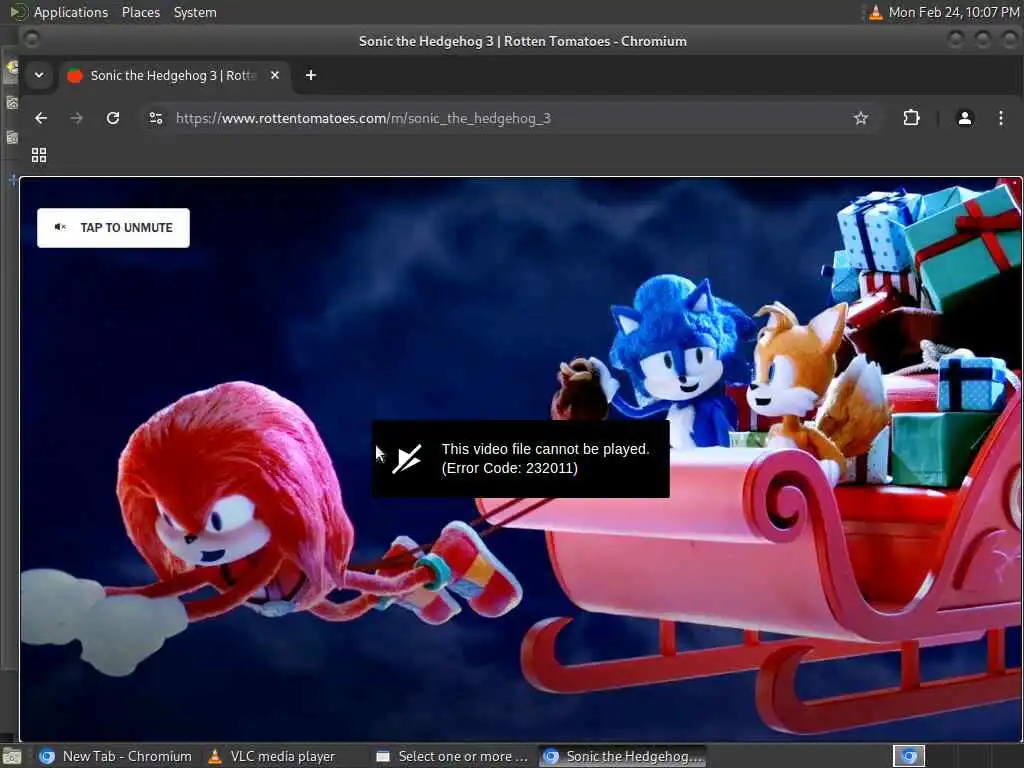The height and width of the screenshot is (768, 1024).
Task: Click the browser forward arrow
Action: tap(76, 118)
